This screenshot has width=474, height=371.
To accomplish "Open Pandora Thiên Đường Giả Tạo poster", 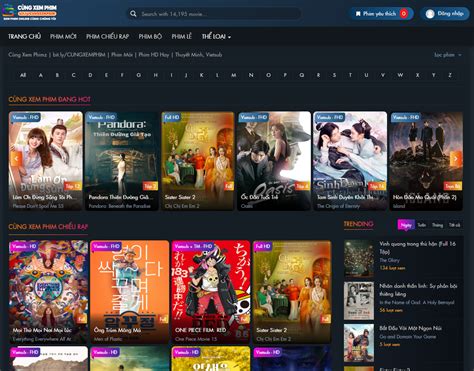I will click(121, 161).
